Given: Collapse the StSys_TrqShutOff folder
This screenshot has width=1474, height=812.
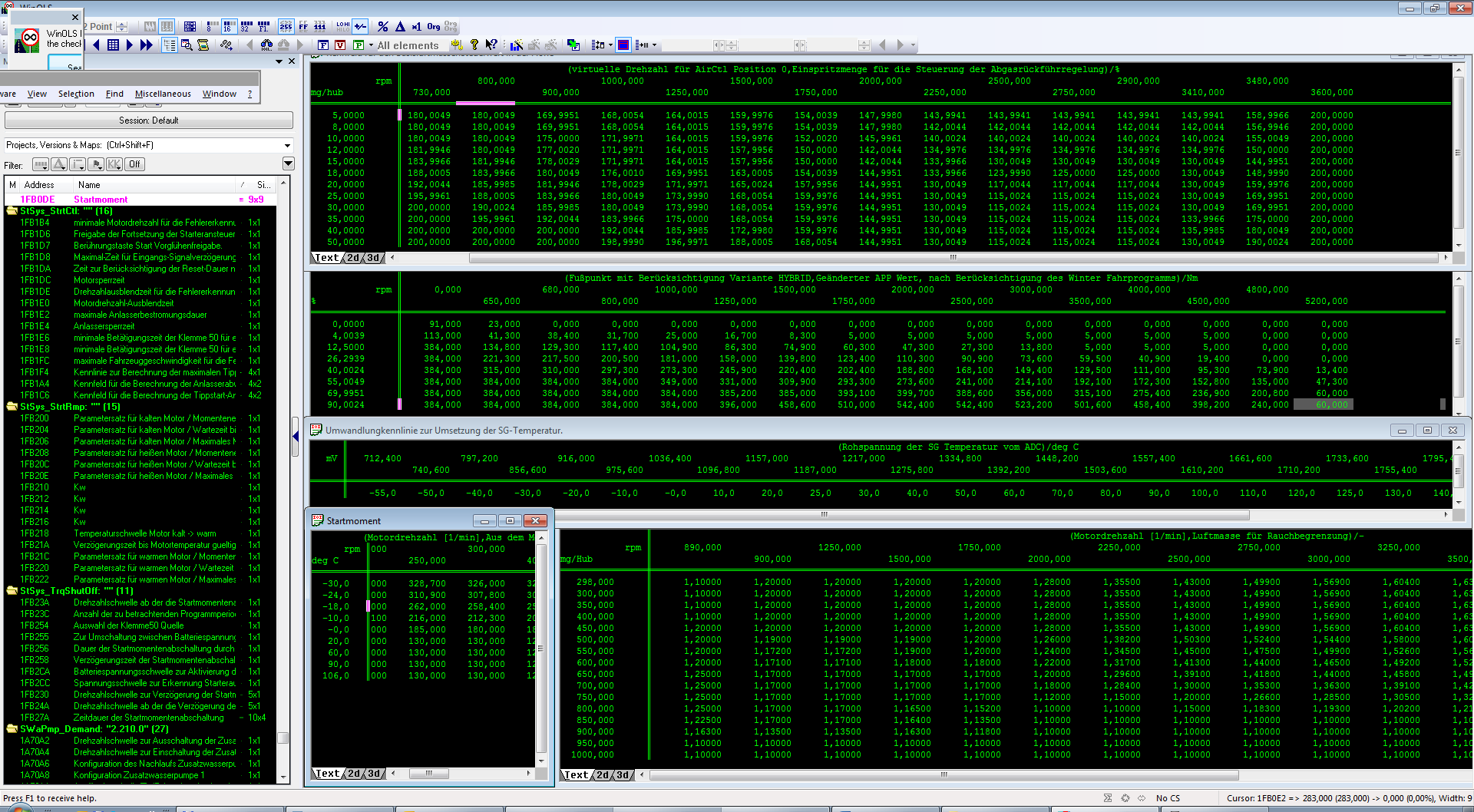Looking at the screenshot, I should pos(12,591).
